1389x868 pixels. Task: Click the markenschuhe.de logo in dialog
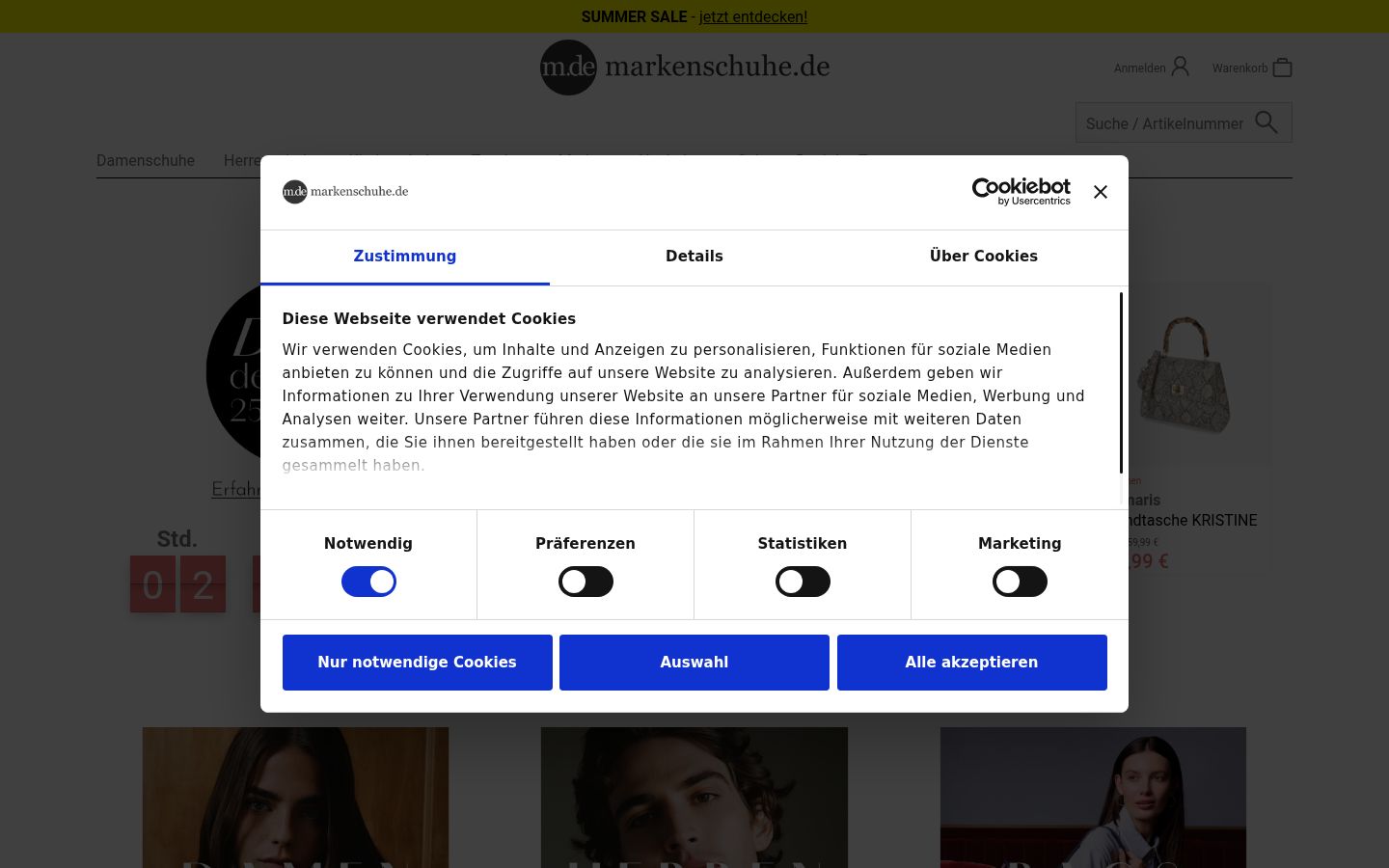pos(345,191)
